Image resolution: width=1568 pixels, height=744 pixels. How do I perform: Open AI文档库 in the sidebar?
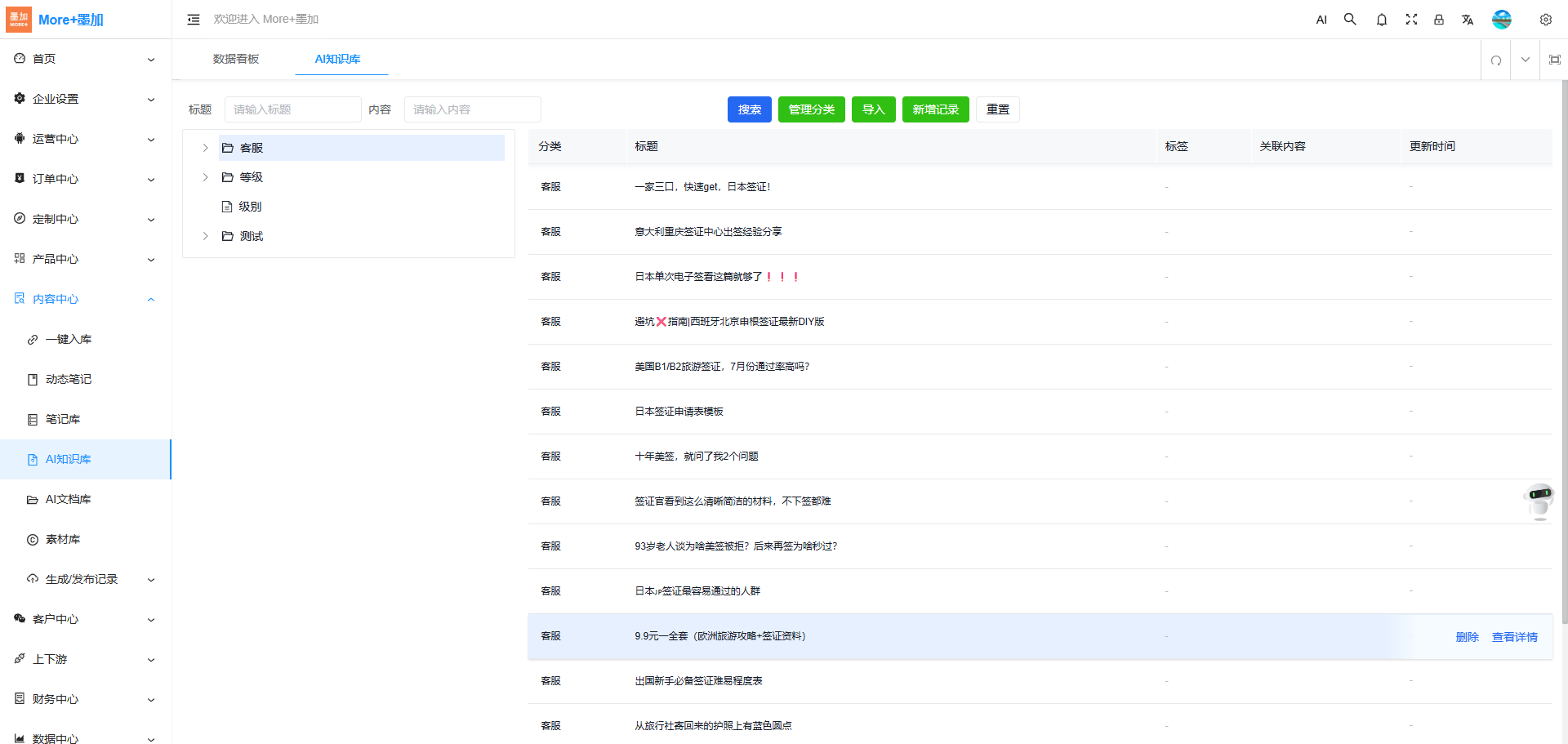coord(68,499)
